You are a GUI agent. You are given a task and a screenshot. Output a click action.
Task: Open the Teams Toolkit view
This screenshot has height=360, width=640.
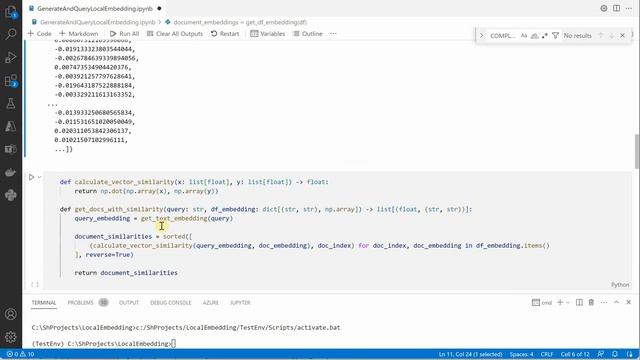[11, 149]
